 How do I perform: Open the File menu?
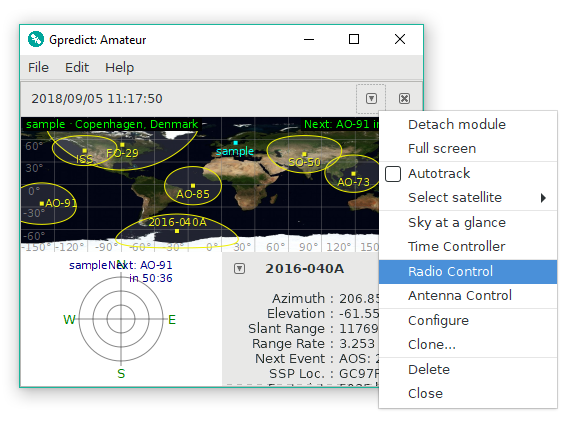pyautogui.click(x=38, y=68)
